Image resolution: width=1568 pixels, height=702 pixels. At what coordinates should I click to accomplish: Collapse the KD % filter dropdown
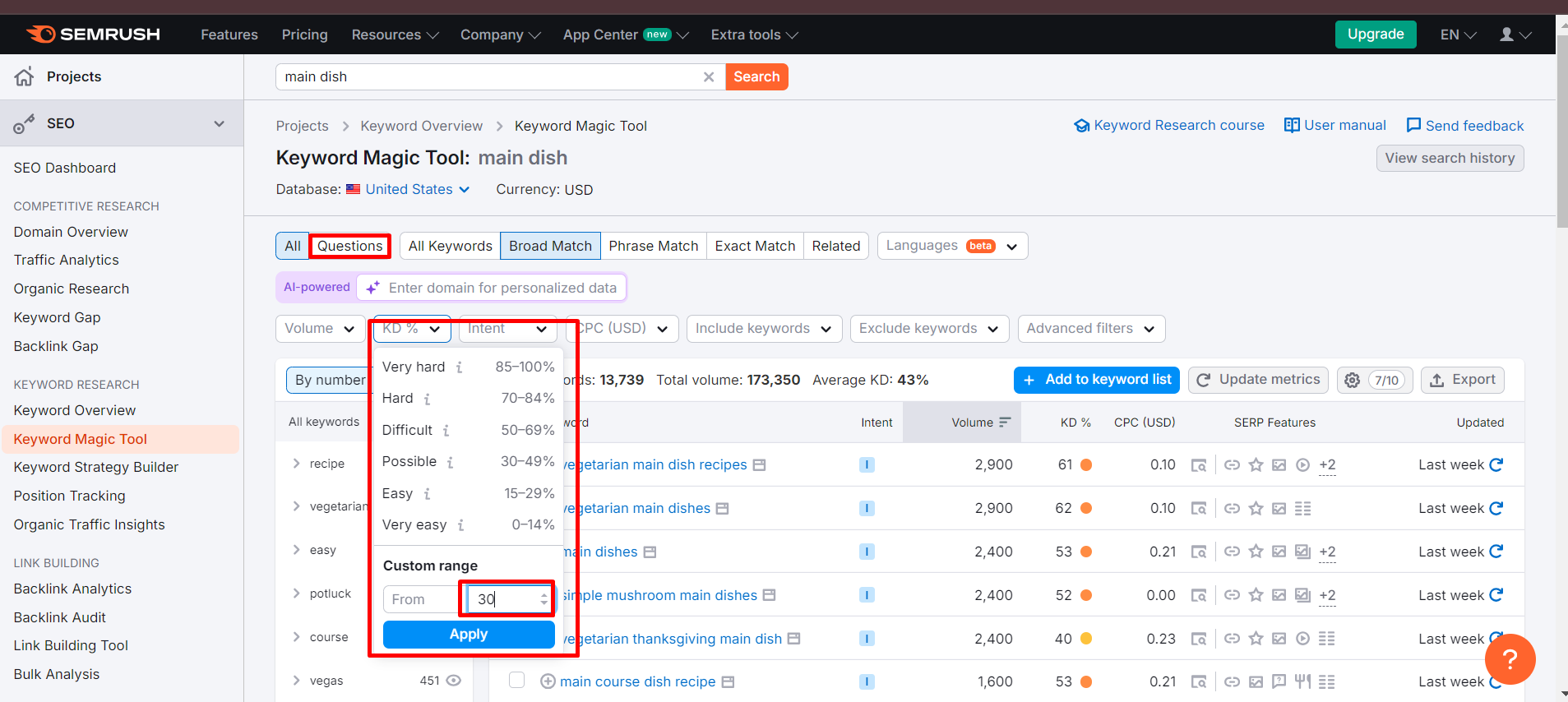[x=412, y=329]
